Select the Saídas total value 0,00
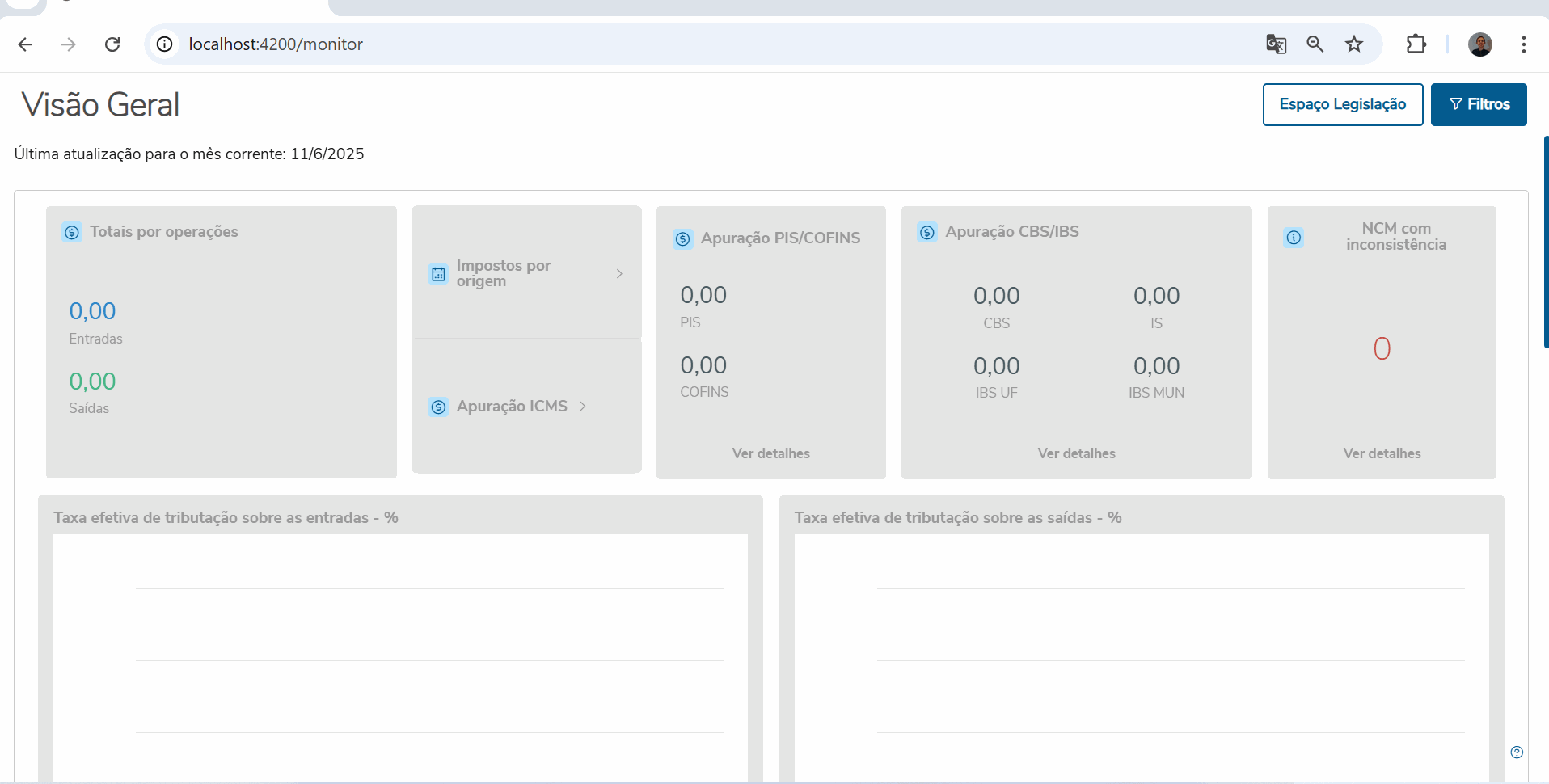Viewport: 1549px width, 784px height. click(92, 381)
